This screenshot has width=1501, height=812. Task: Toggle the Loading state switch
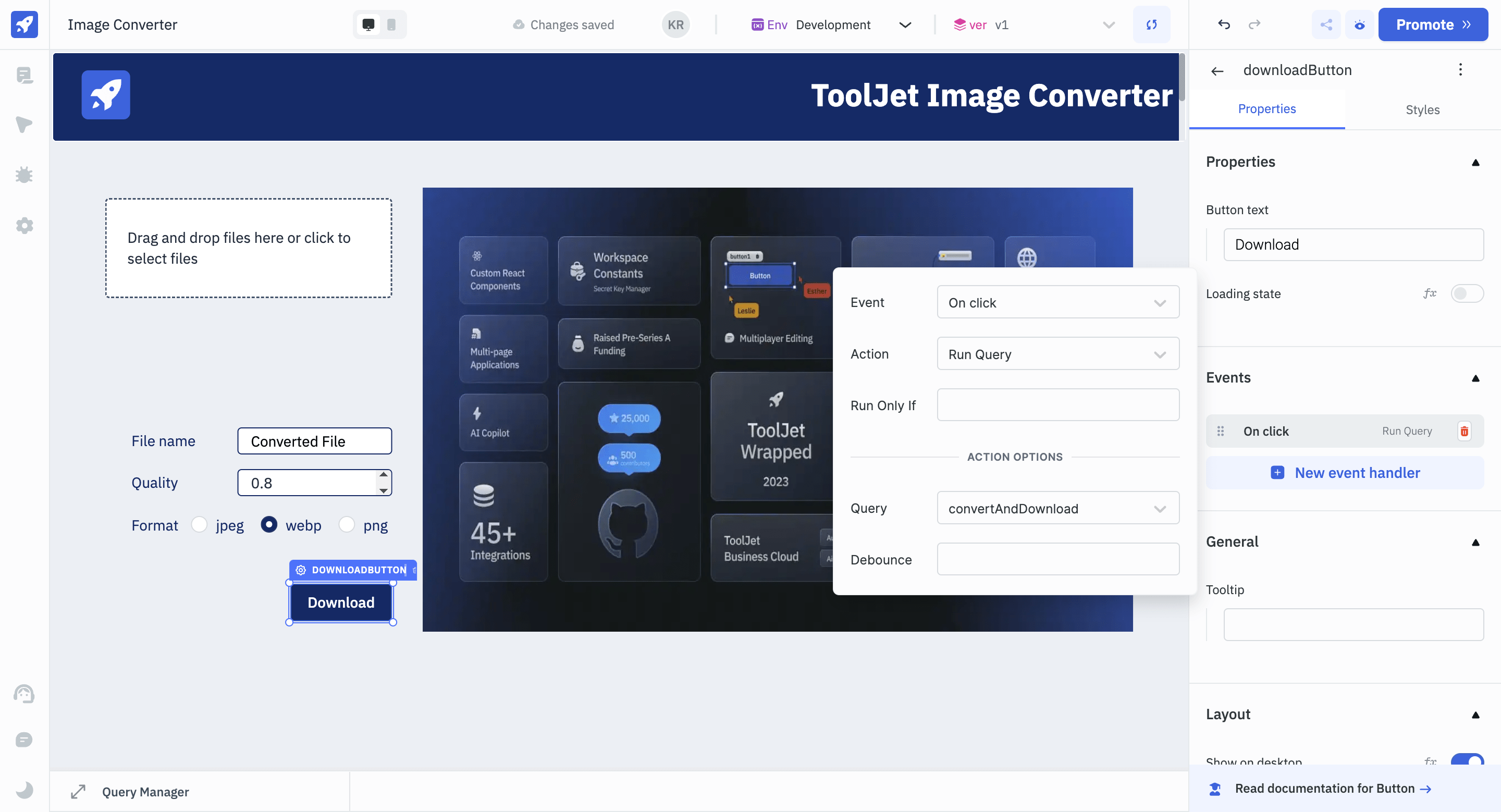click(1467, 293)
